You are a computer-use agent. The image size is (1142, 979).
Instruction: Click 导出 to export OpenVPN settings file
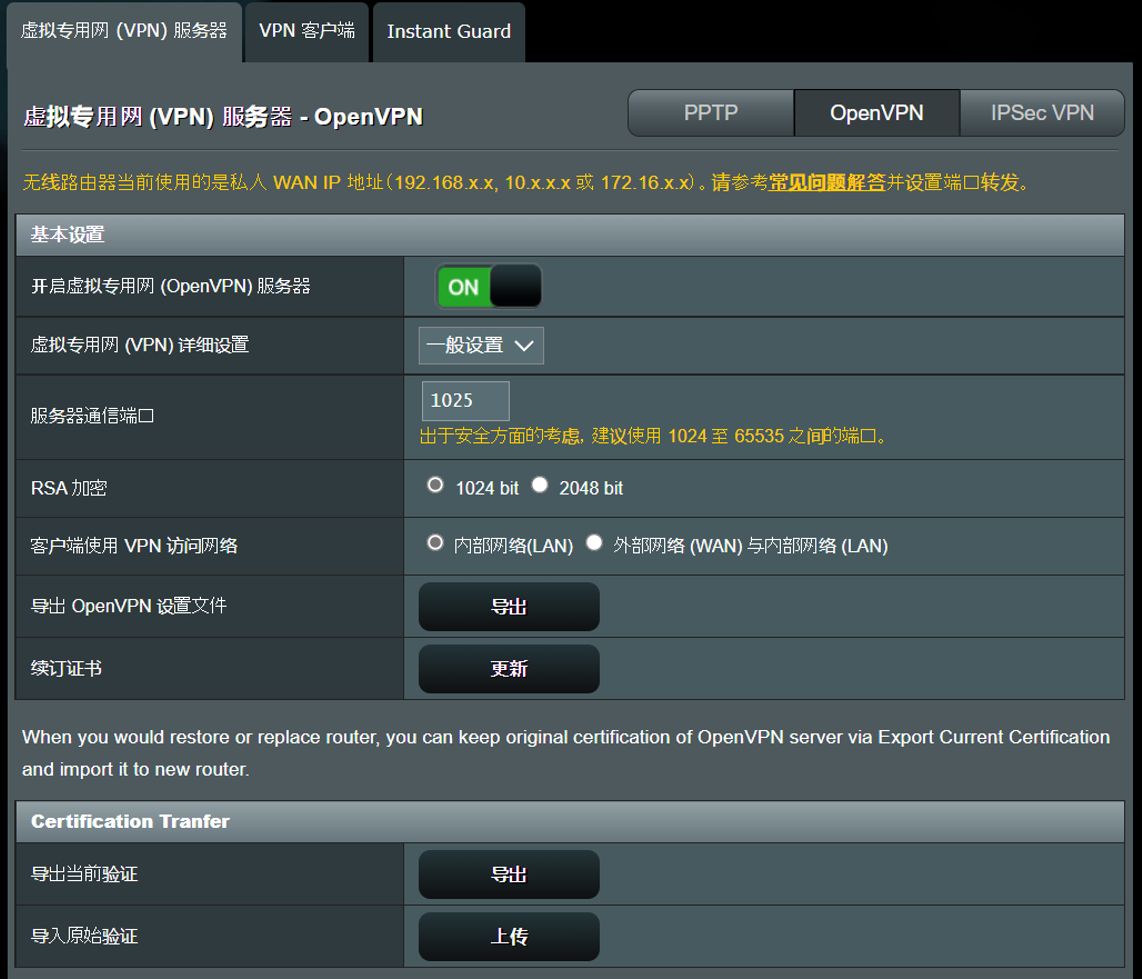coord(508,607)
